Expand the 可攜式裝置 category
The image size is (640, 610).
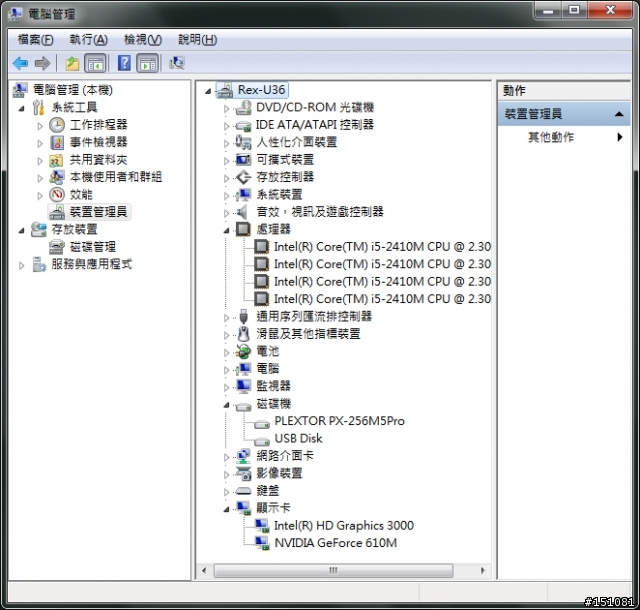click(x=227, y=161)
